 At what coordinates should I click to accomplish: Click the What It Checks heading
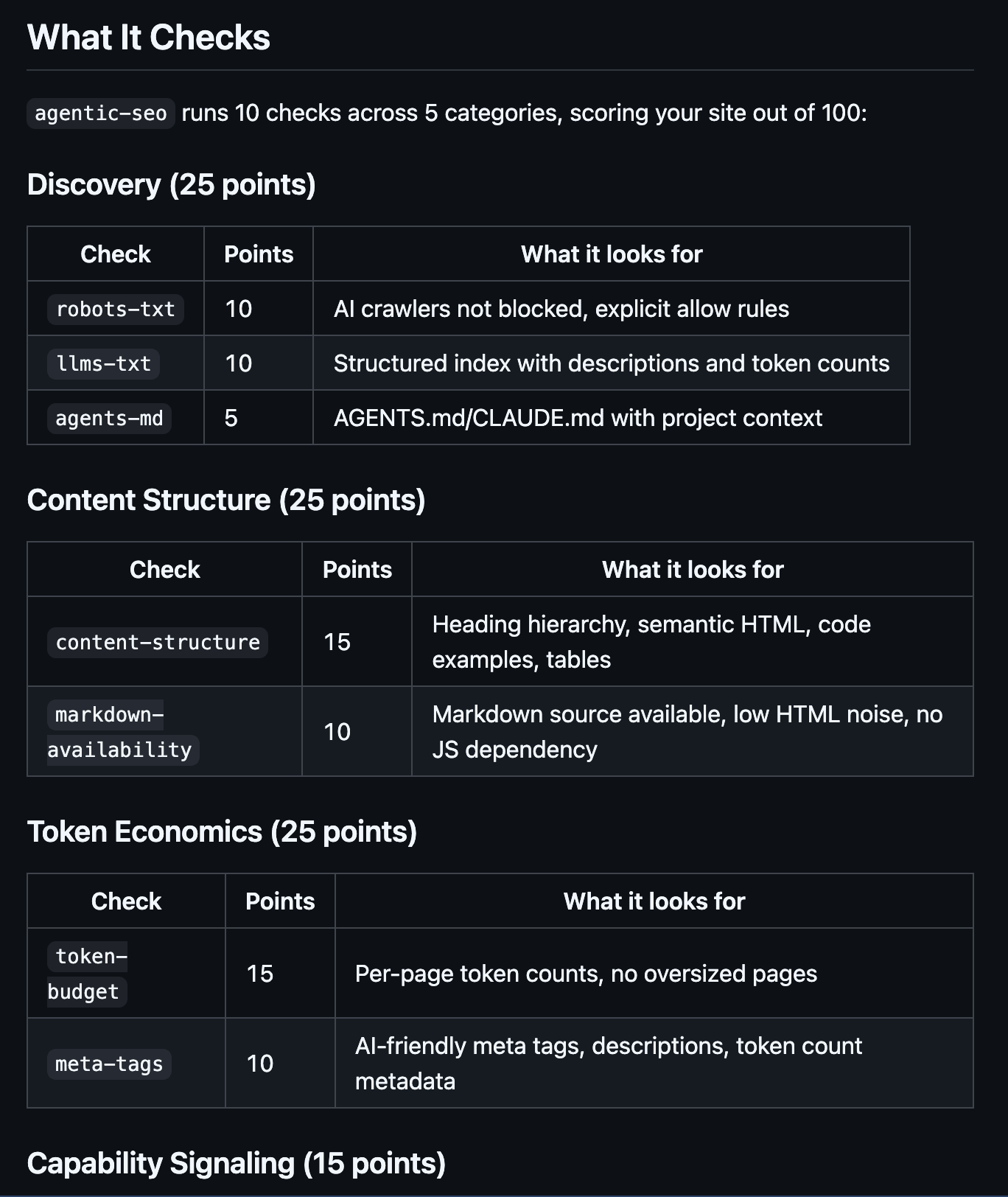[x=149, y=38]
